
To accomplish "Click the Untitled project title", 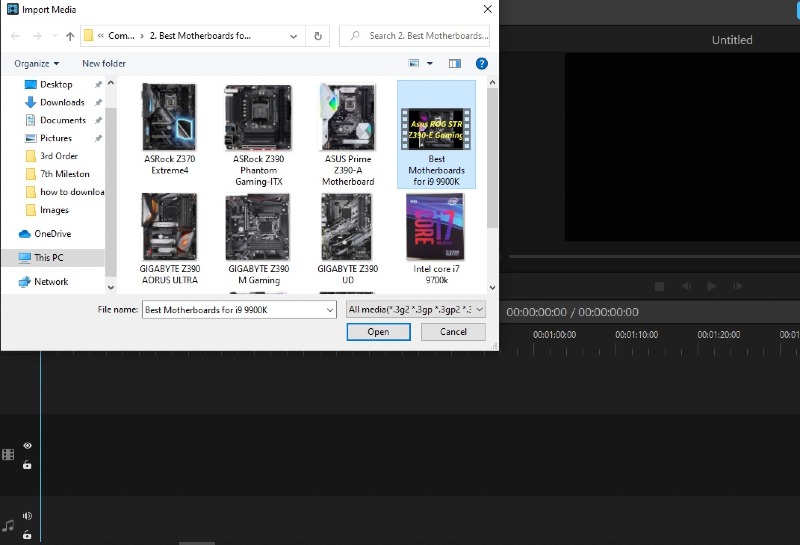I will 732,40.
